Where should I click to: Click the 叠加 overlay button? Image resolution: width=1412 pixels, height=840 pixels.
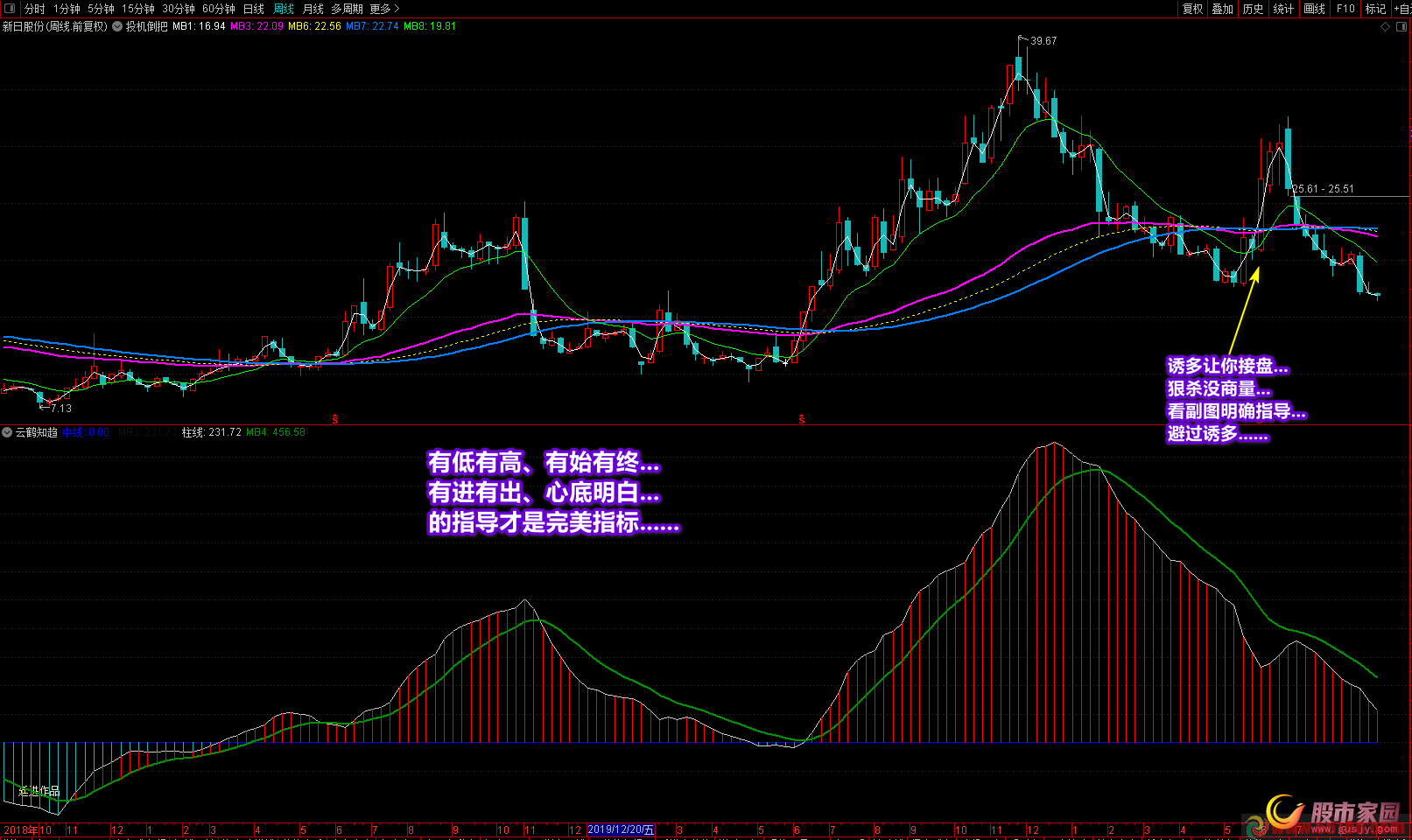point(1222,9)
